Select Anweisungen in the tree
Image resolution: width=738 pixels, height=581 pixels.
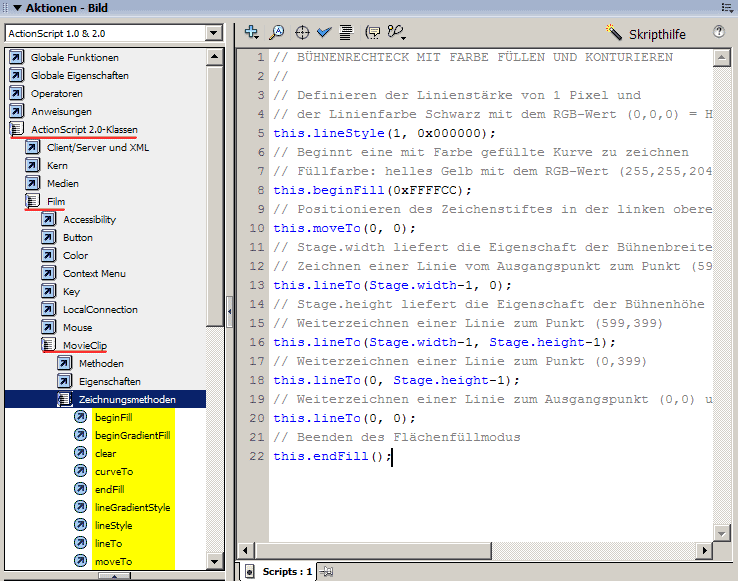(x=61, y=112)
